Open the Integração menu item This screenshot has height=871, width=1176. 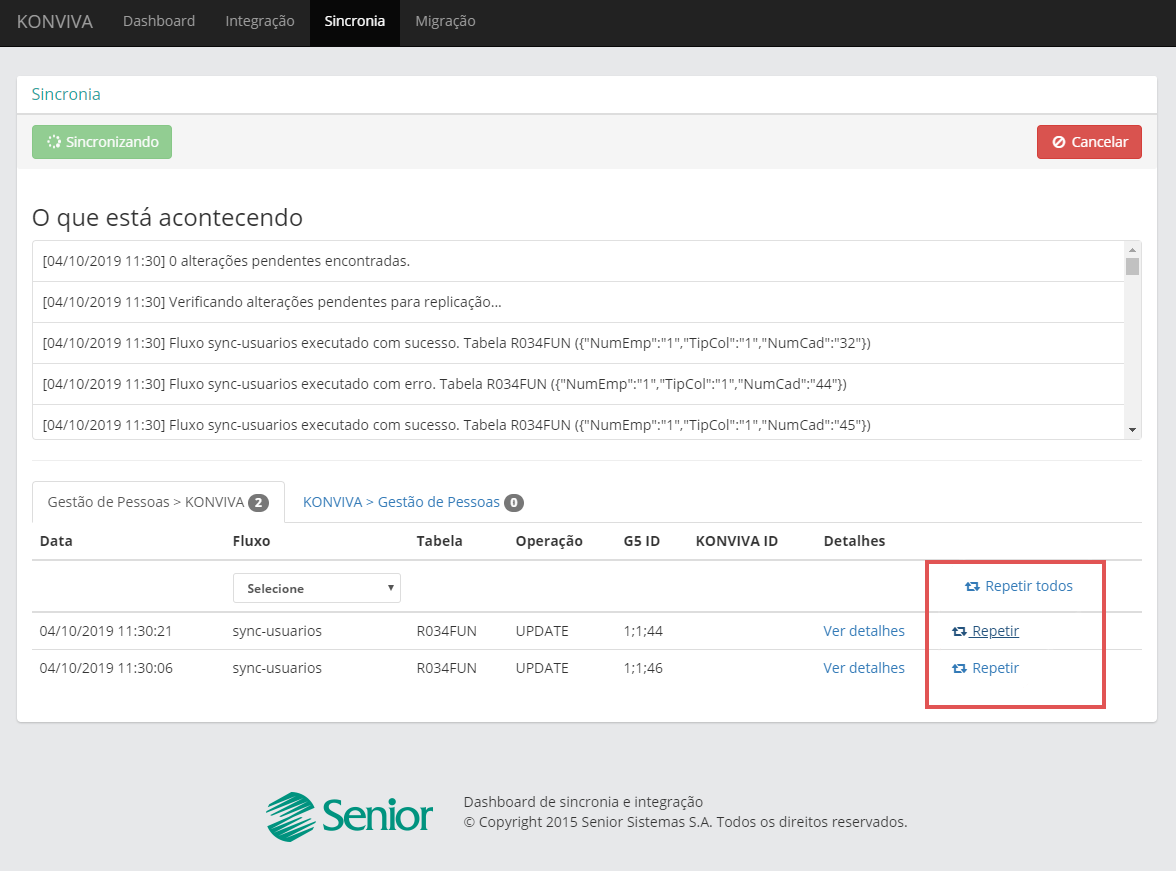[x=260, y=21]
